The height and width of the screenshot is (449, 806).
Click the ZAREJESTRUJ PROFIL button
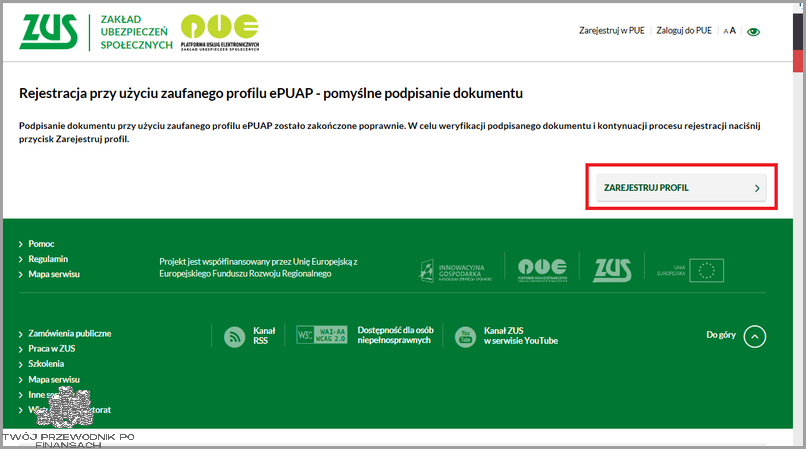click(681, 188)
